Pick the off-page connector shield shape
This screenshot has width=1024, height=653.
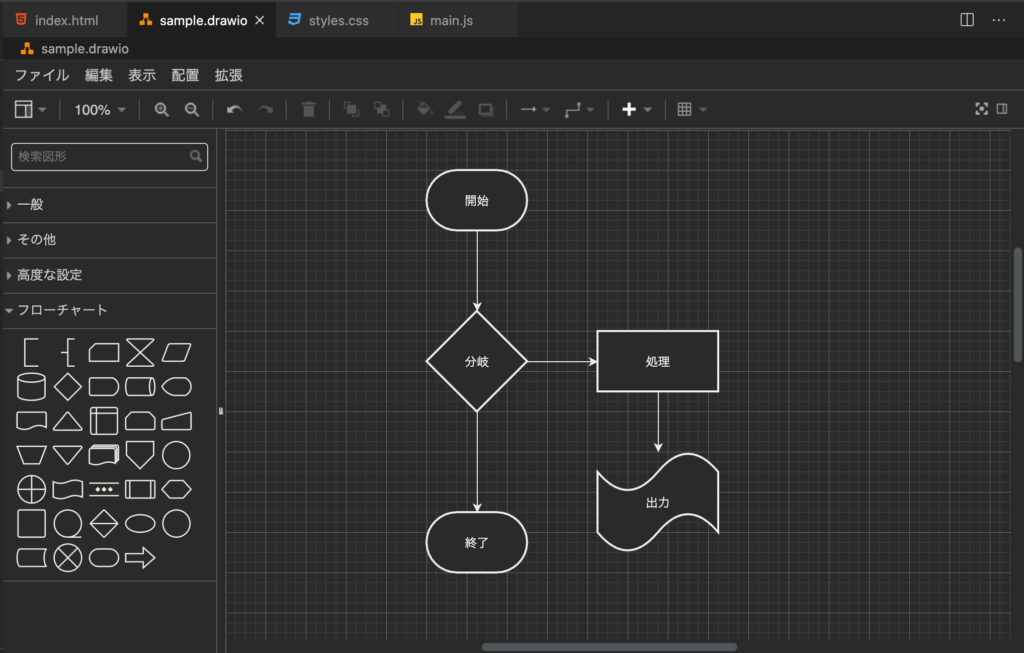[x=140, y=455]
